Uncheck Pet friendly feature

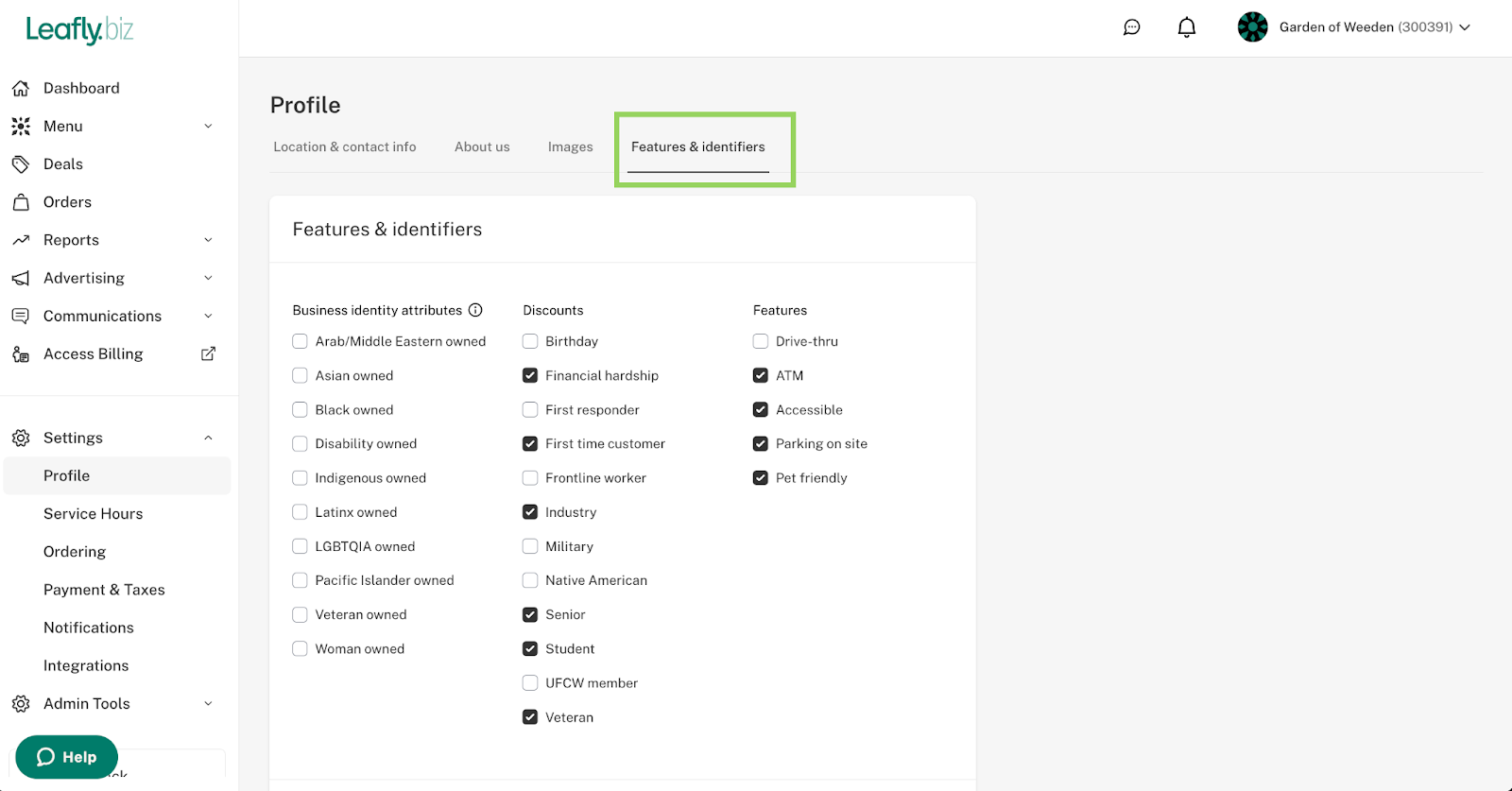761,478
